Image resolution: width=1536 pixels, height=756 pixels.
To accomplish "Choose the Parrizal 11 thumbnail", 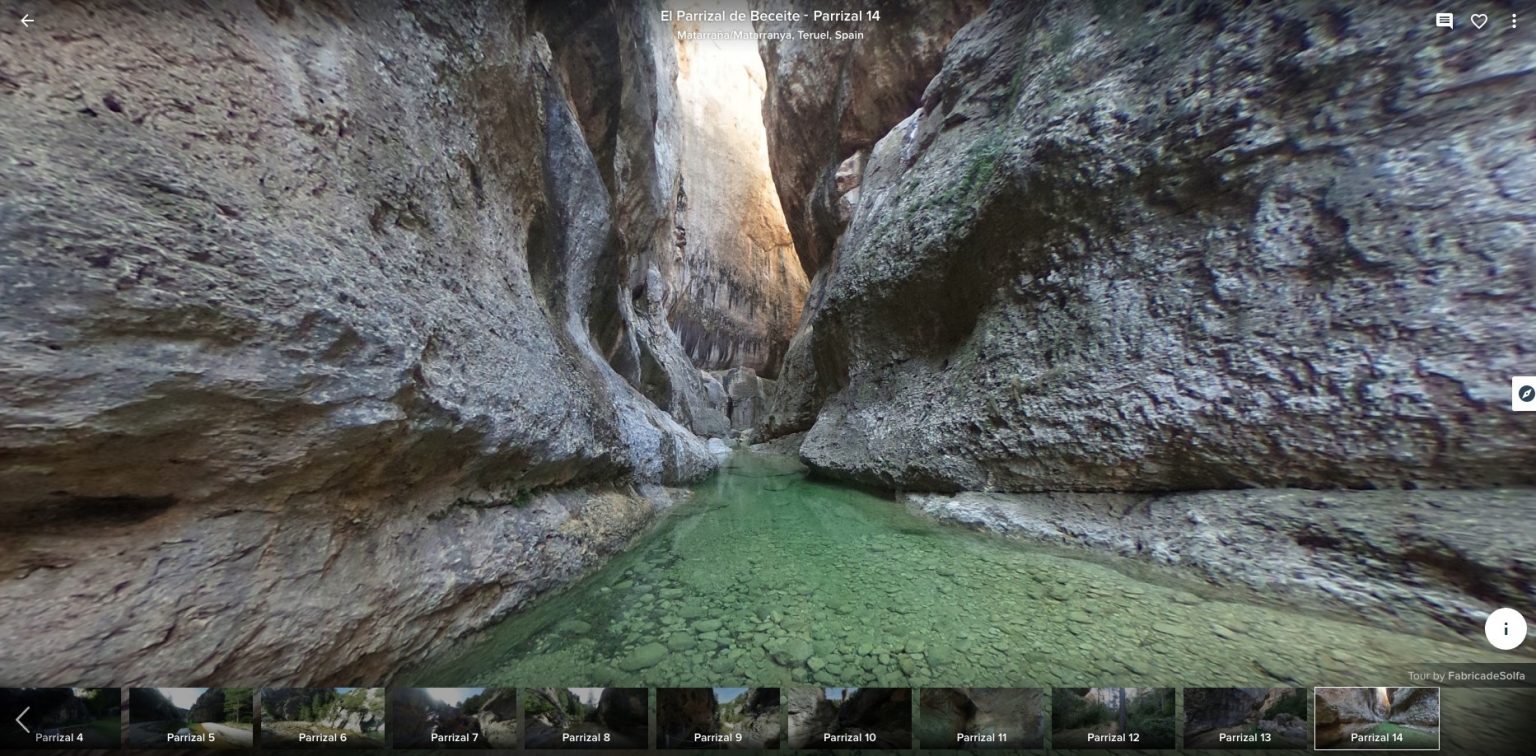I will coord(981,718).
